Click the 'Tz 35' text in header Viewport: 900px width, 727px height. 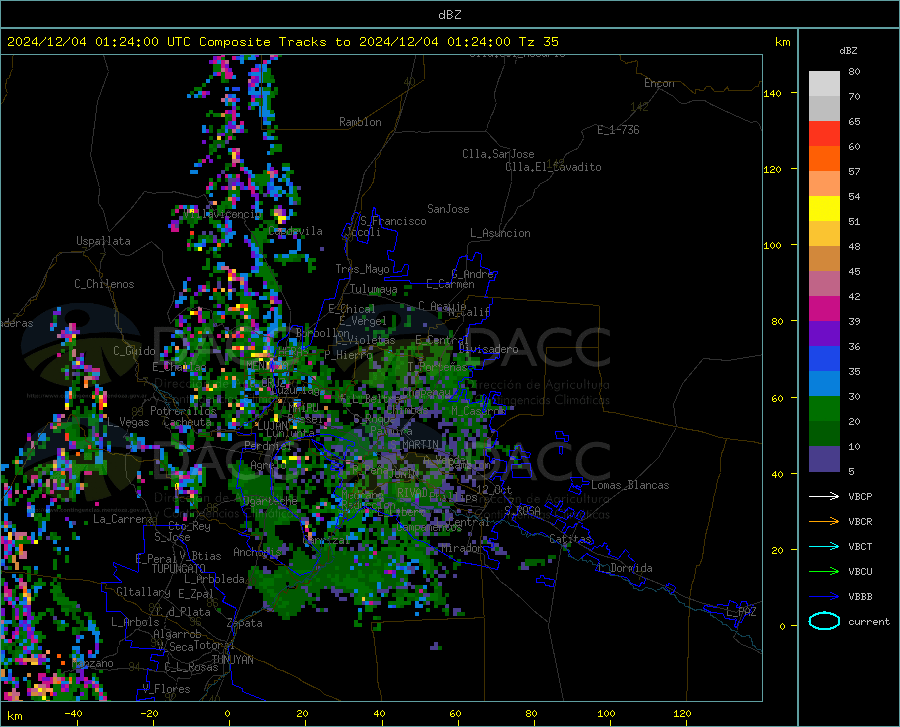538,42
